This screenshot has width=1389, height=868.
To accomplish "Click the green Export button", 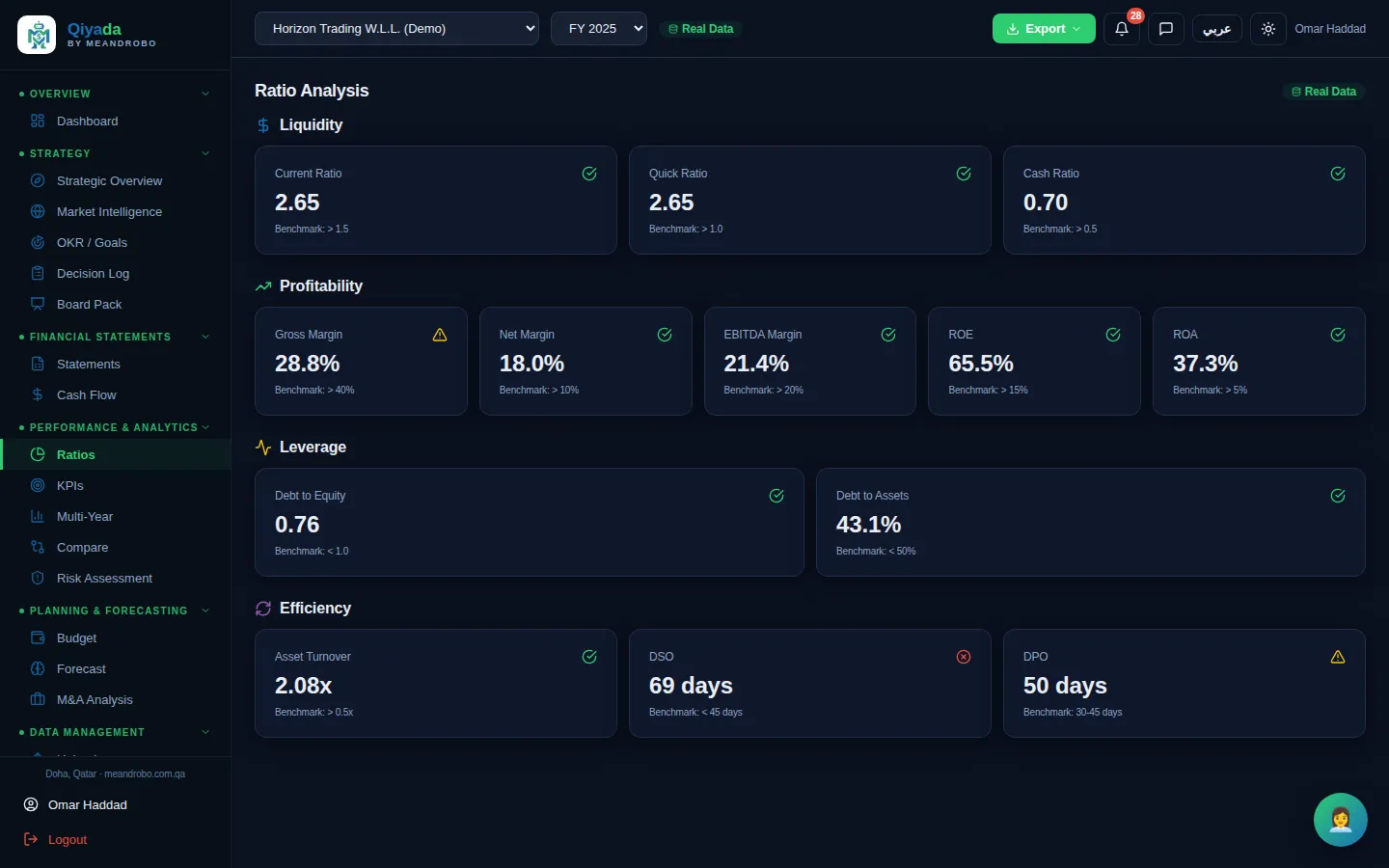I will pyautogui.click(x=1044, y=29).
